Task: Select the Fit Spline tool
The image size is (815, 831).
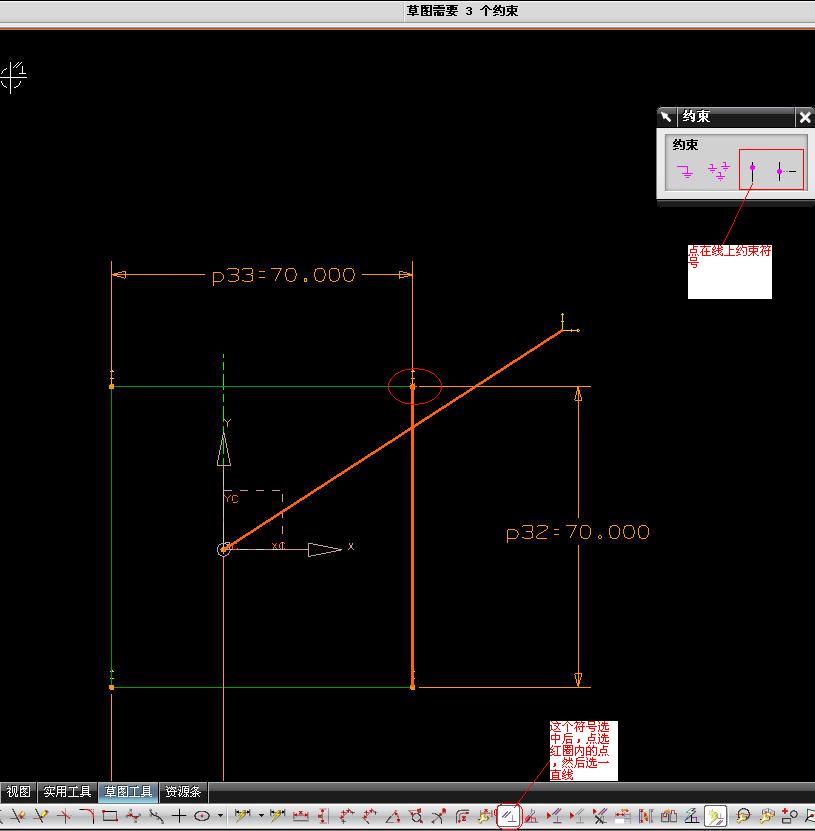Action: click(156, 816)
